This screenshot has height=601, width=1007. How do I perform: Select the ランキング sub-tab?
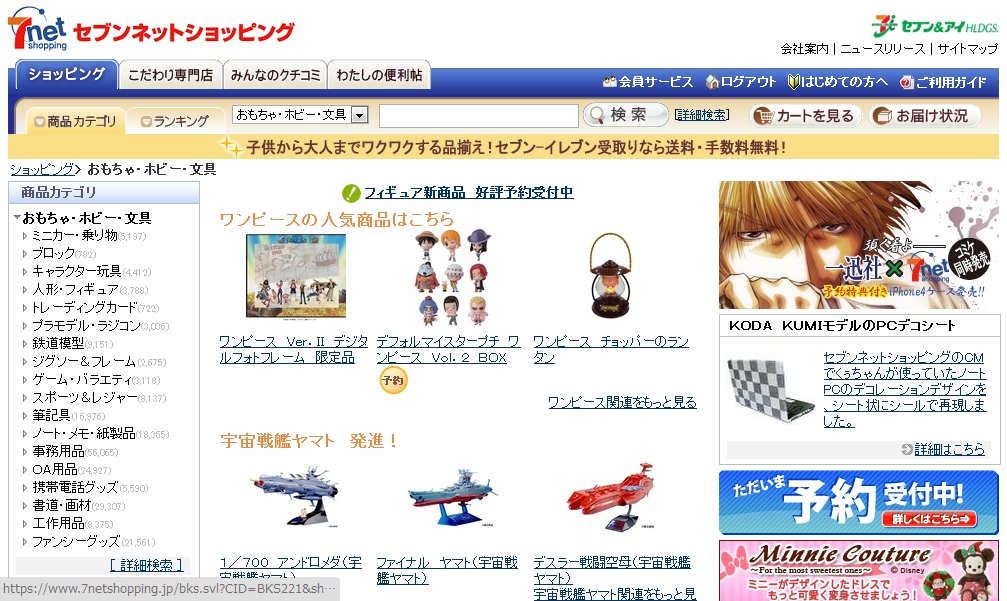point(175,121)
